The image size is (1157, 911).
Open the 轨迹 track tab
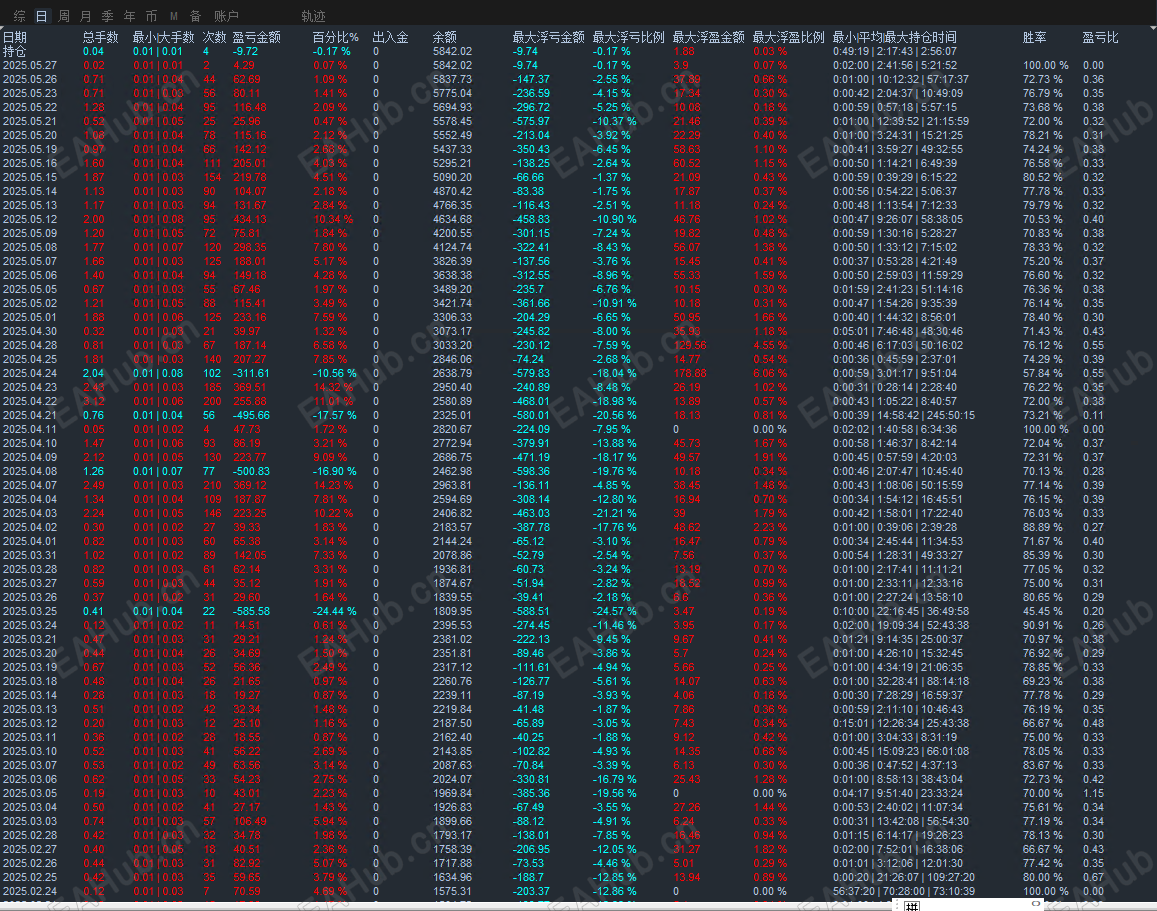314,15
